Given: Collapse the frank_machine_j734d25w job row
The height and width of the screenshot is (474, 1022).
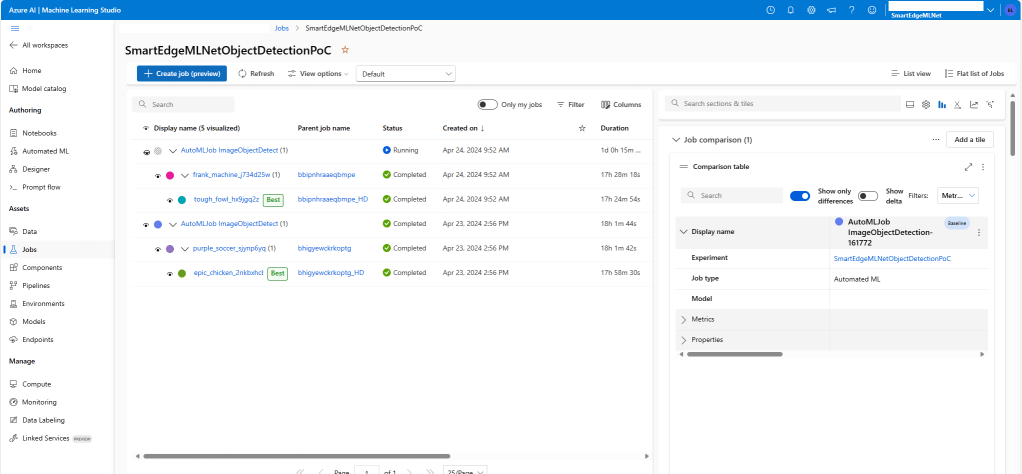Looking at the screenshot, I should point(184,175).
